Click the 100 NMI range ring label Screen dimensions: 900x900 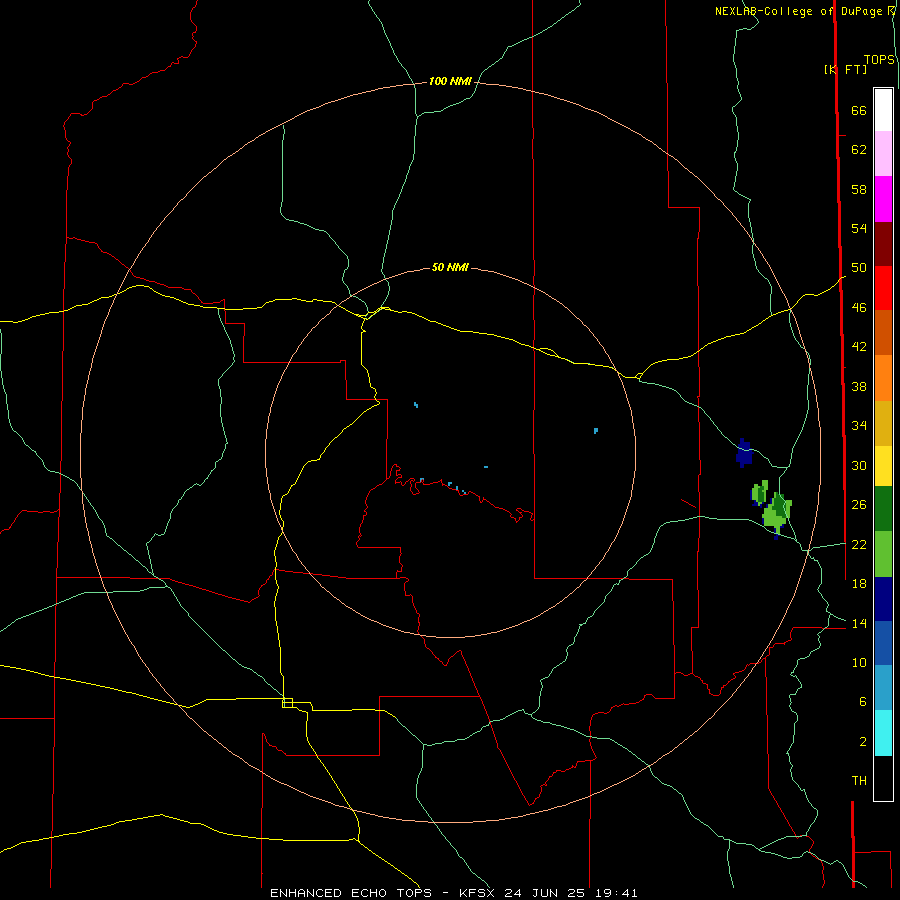pos(450,81)
